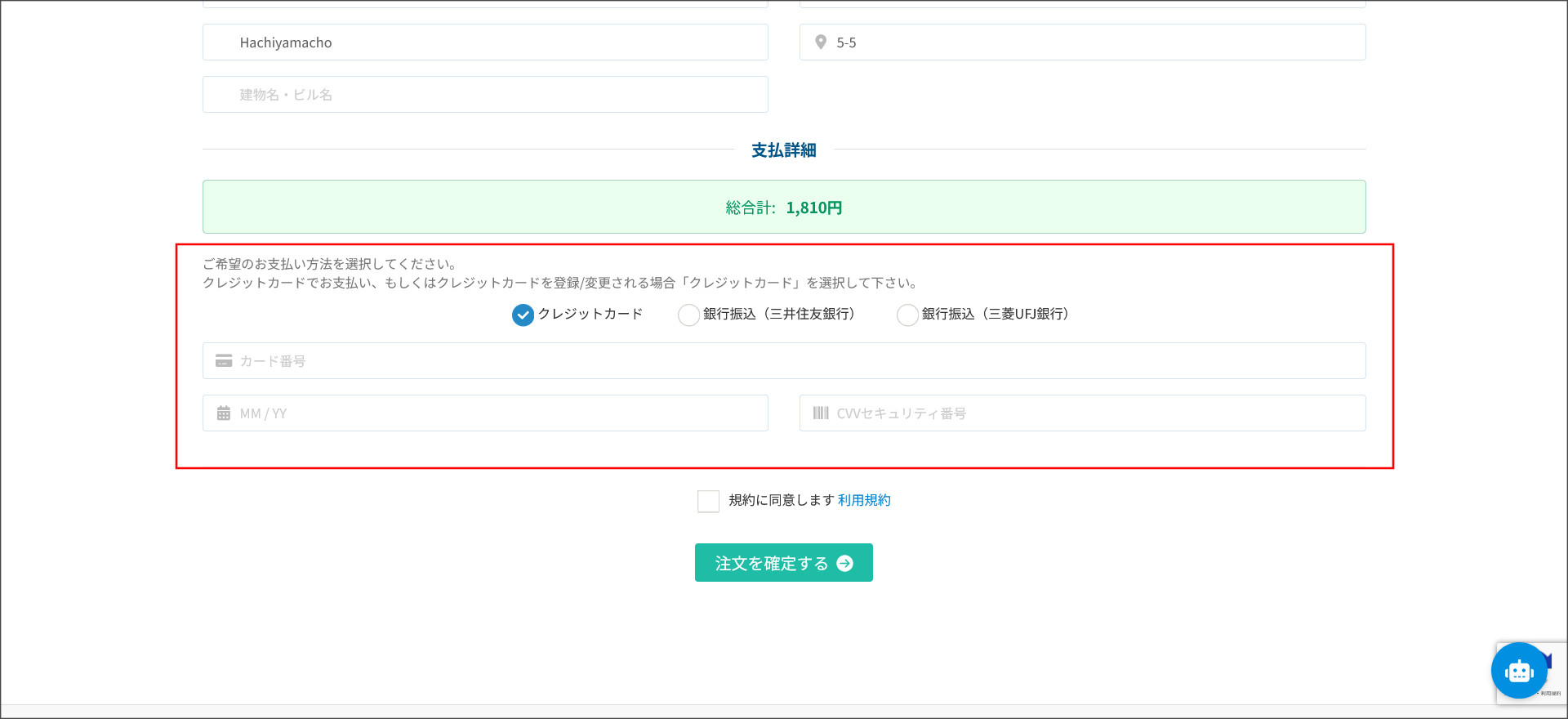Open the chatbot assistant bubble
This screenshot has width=1568, height=719.
point(1517,671)
